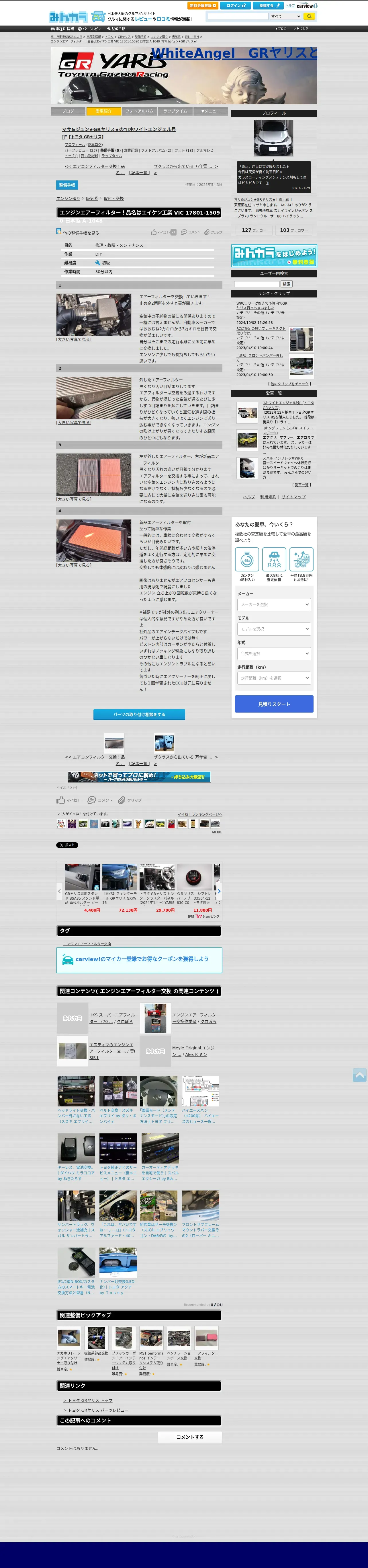Click the yellow search magnifier button
Image resolution: width=368 pixels, height=1568 pixels.
[309, 16]
